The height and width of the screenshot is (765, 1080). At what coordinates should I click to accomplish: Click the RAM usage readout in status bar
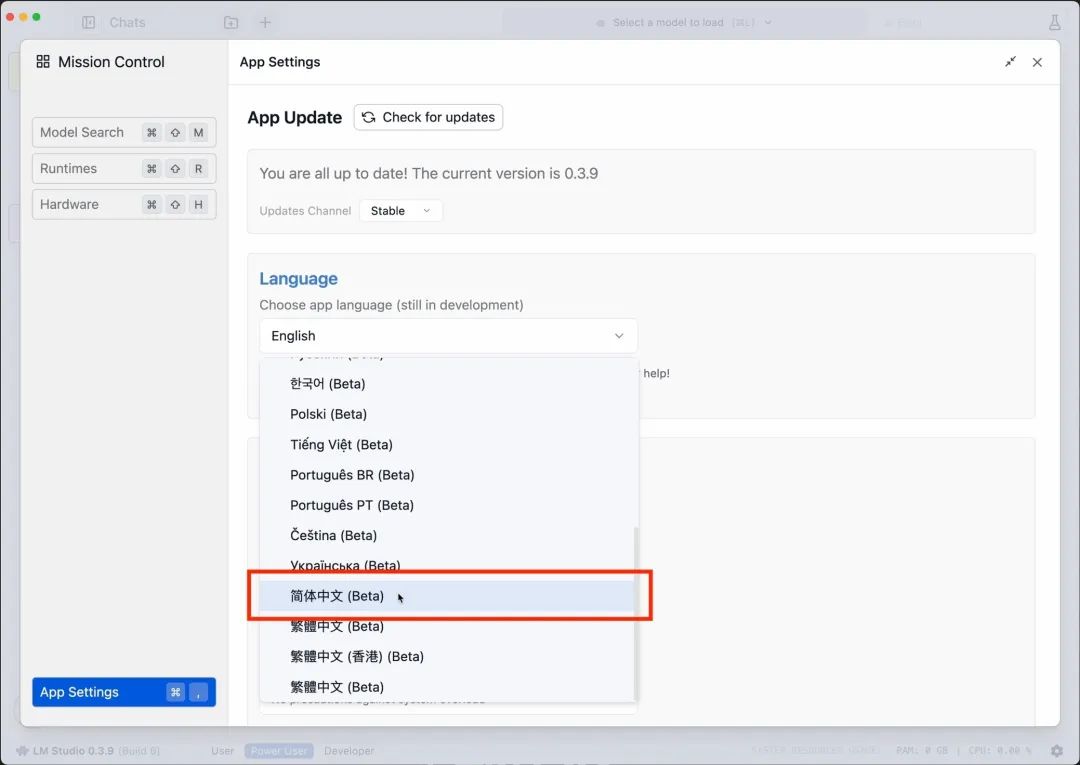tap(922, 751)
